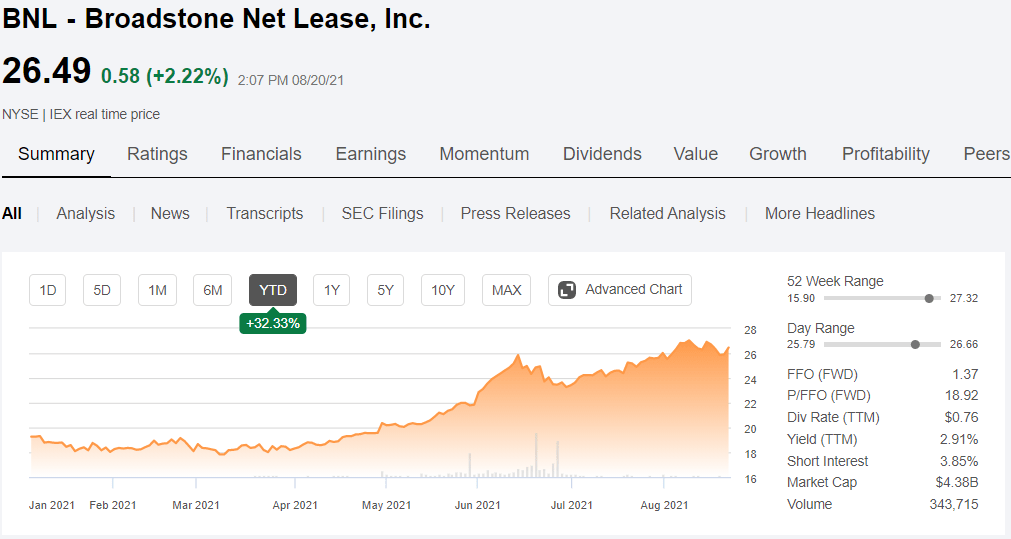Click the stock price 26.49
The width and height of the screenshot is (1011, 539).
[x=46, y=70]
